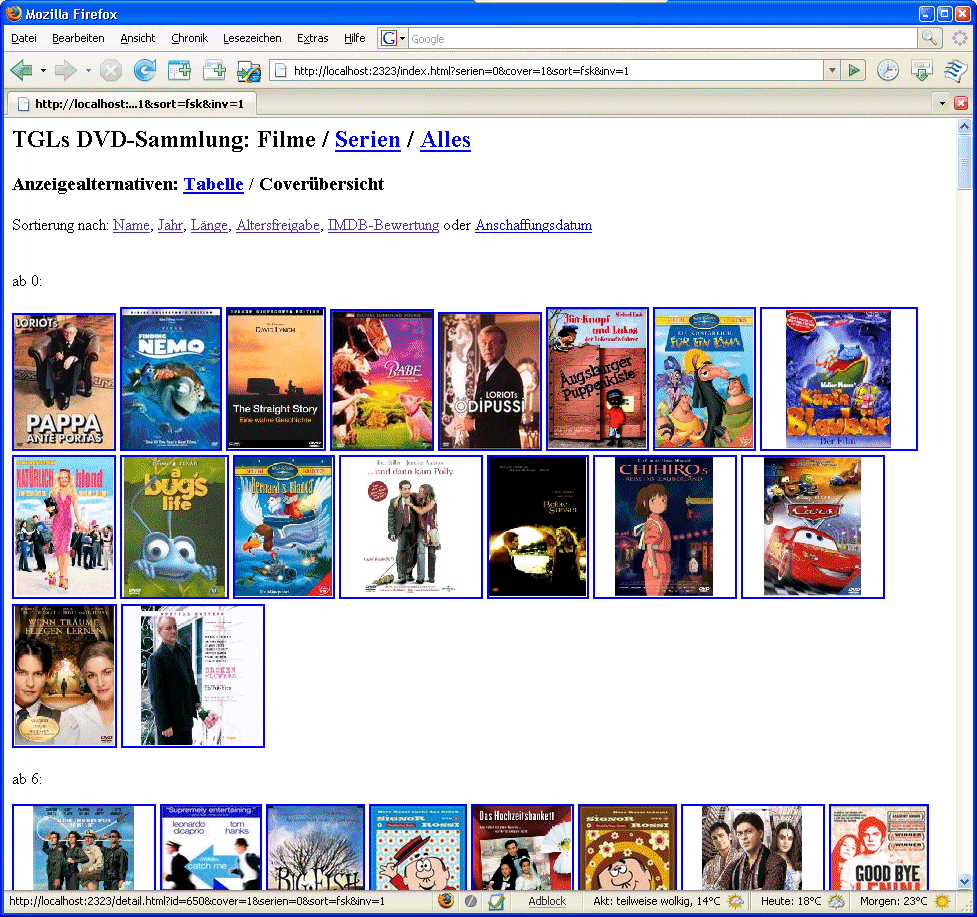The image size is (977, 917).
Task: Open the Bearbeiten menu
Action: coord(78,38)
